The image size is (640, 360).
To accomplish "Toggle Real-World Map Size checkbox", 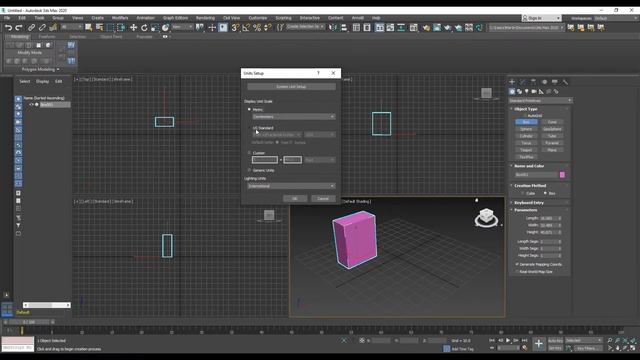I will tap(517, 271).
